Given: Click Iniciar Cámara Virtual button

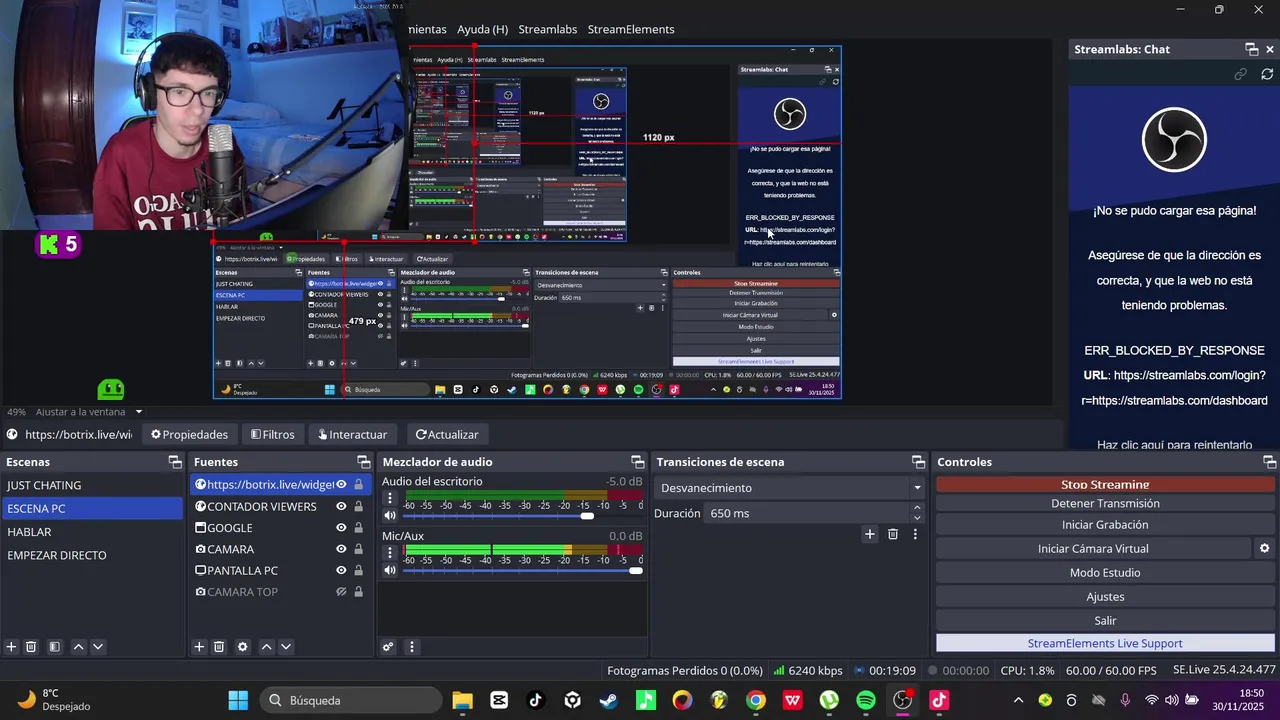Looking at the screenshot, I should (1093, 548).
